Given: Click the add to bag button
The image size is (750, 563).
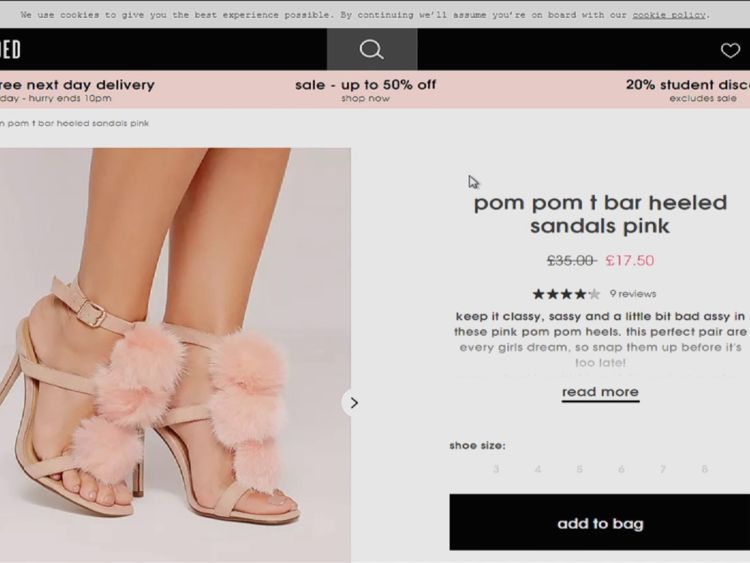Looking at the screenshot, I should tap(600, 523).
